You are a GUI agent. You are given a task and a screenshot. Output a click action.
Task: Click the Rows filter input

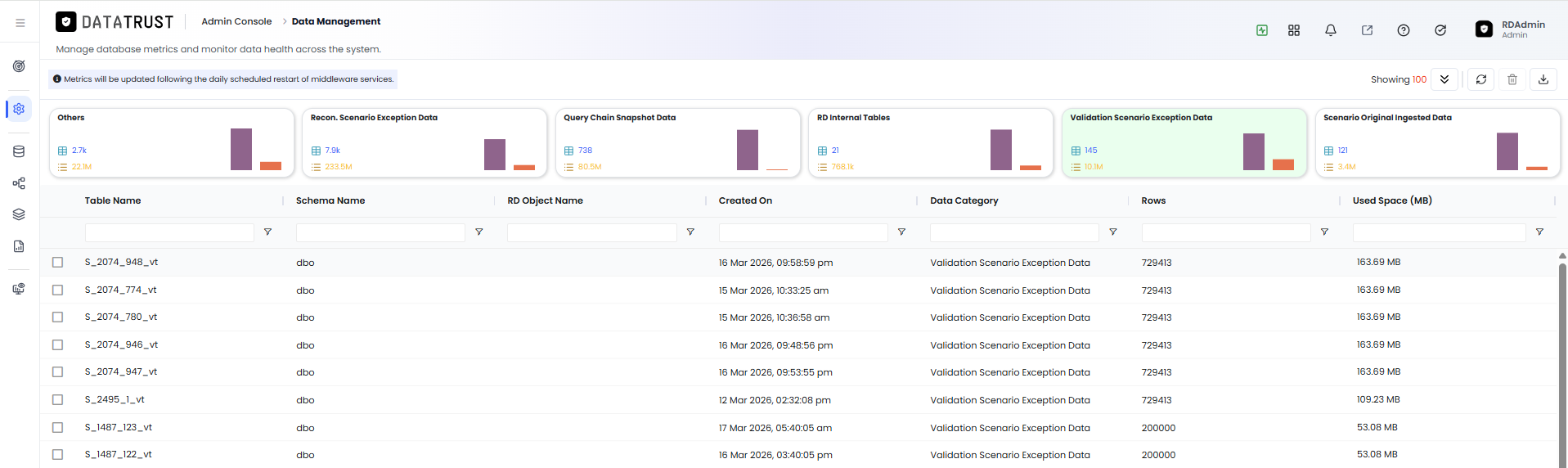tap(1226, 232)
